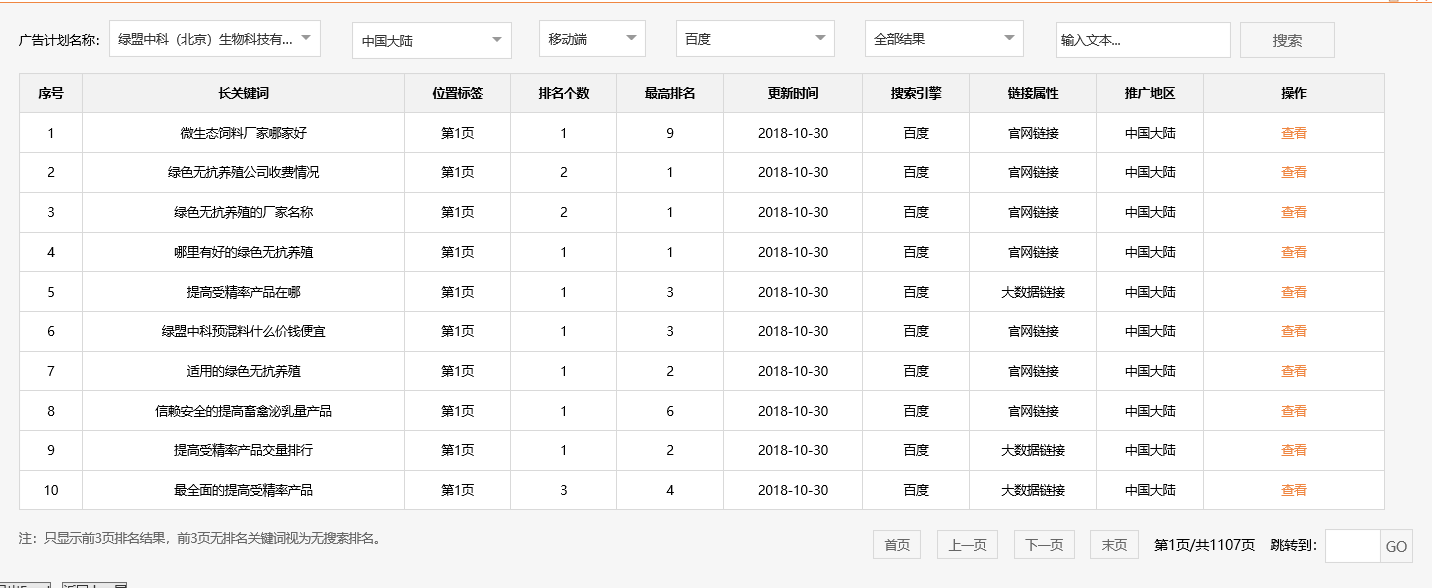This screenshot has width=1432, height=588.
Task: Open 查看 link in row 10
Action: point(1293,490)
